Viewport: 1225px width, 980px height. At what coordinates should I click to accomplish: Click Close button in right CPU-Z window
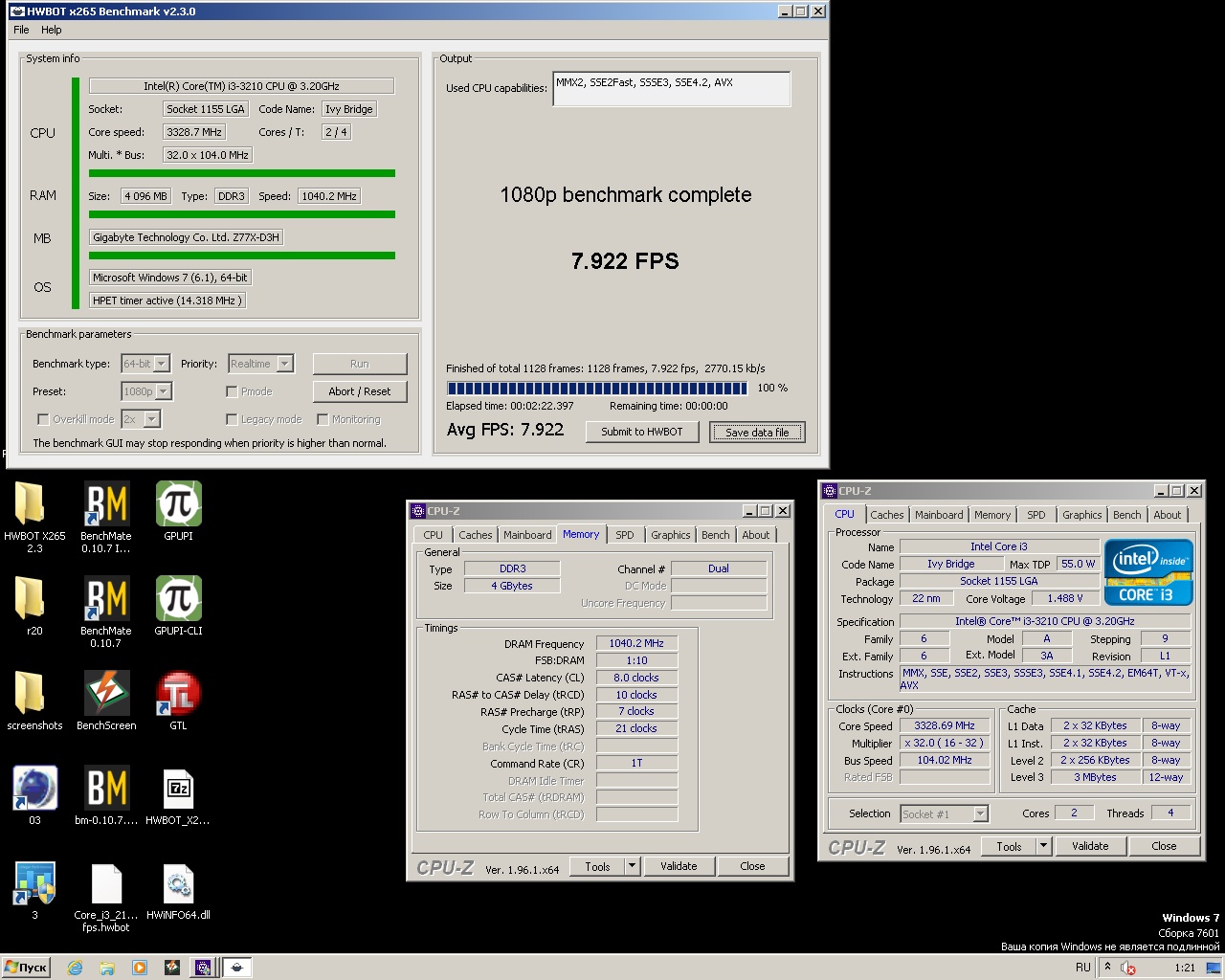pos(1164,846)
